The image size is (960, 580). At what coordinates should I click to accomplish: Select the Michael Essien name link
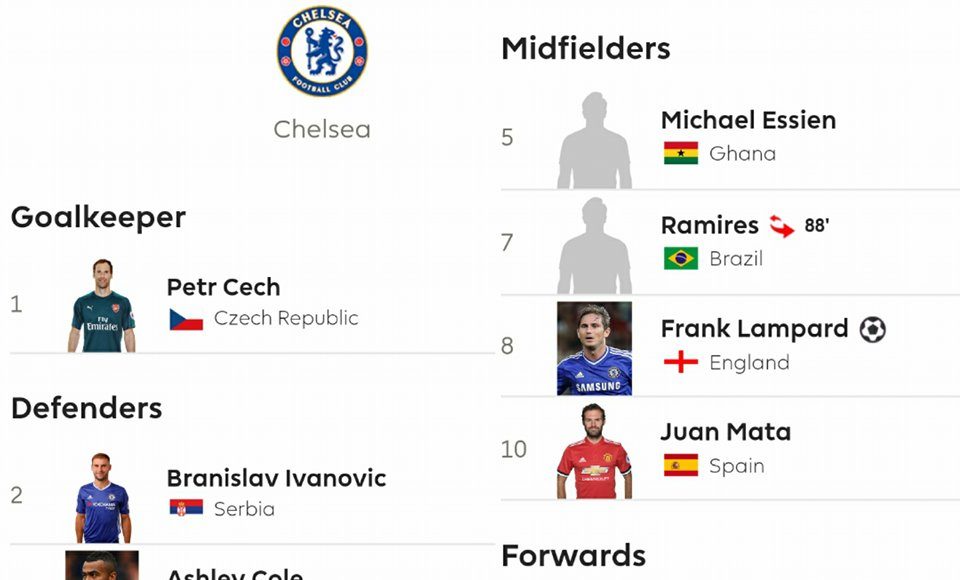click(748, 120)
